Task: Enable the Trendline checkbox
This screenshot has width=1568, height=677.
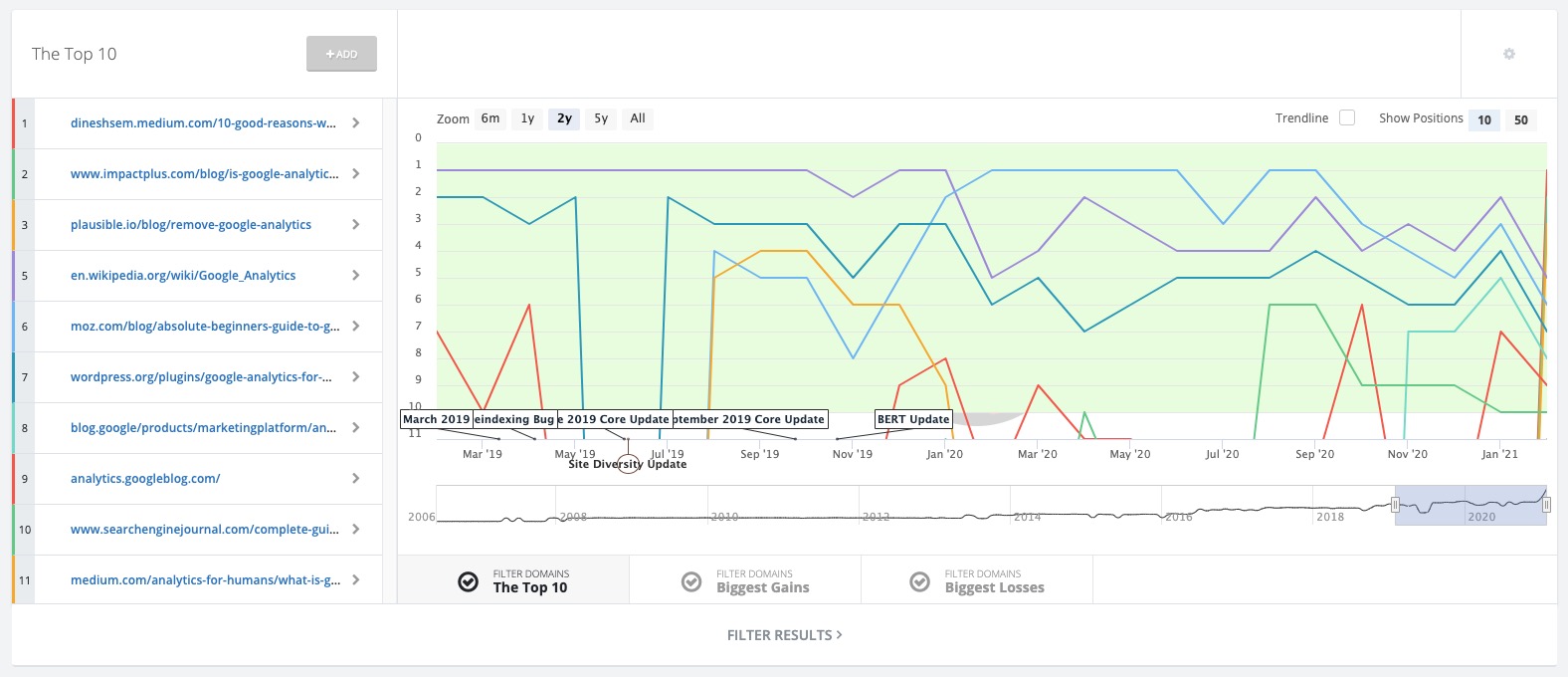Action: point(1347,117)
